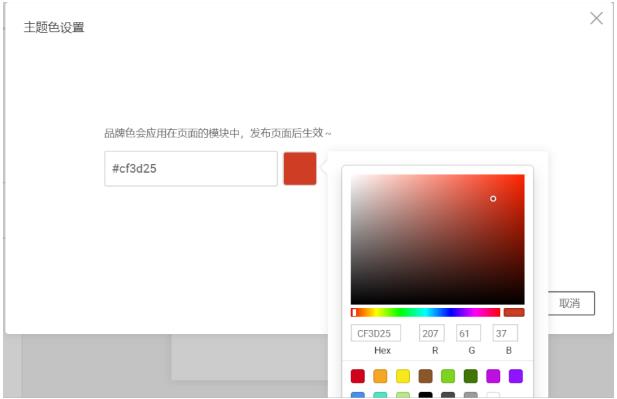Edit the G value 61 field
This screenshot has width=617, height=399.
(468, 333)
